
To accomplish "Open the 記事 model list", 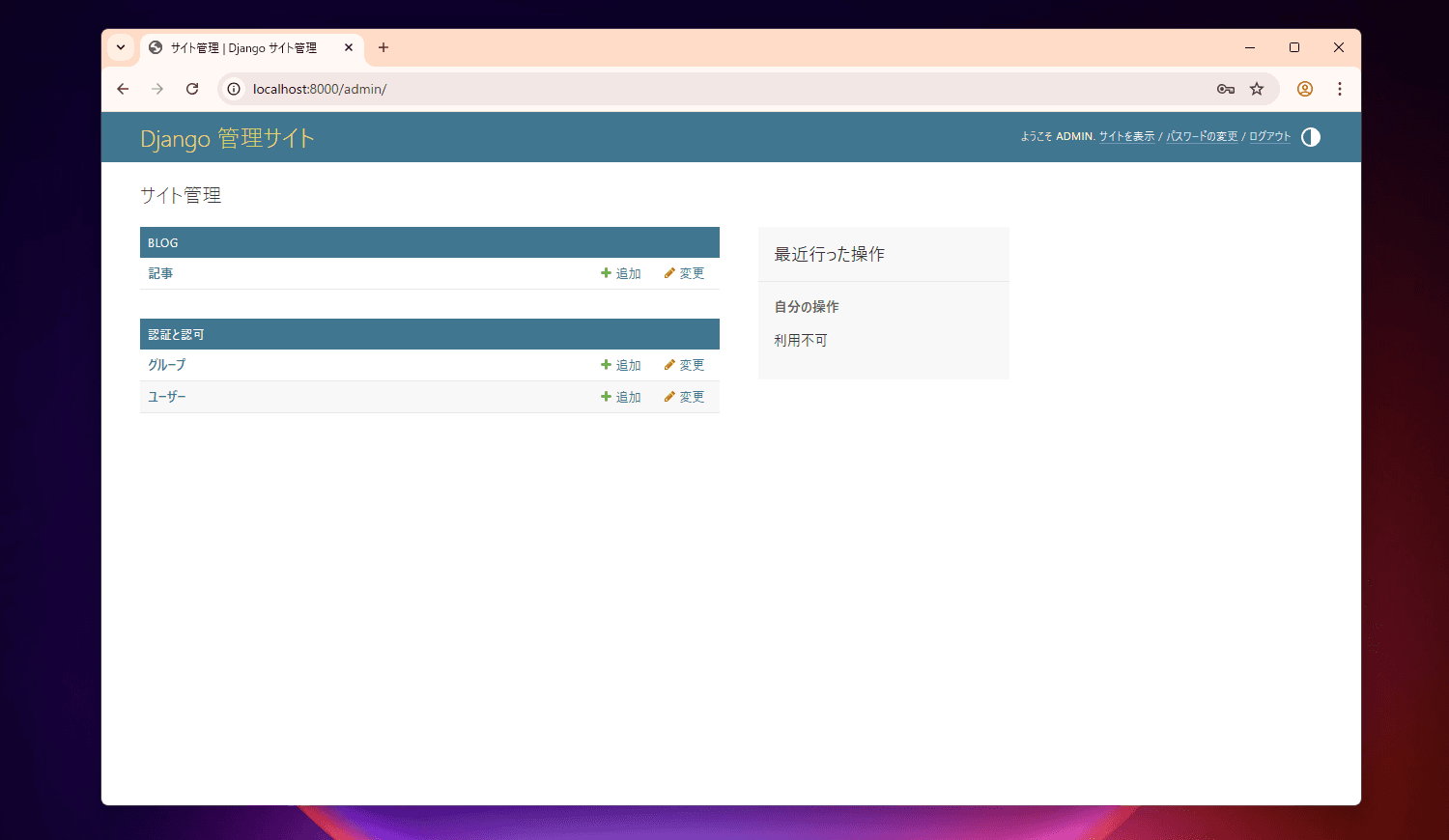I will click(x=160, y=273).
